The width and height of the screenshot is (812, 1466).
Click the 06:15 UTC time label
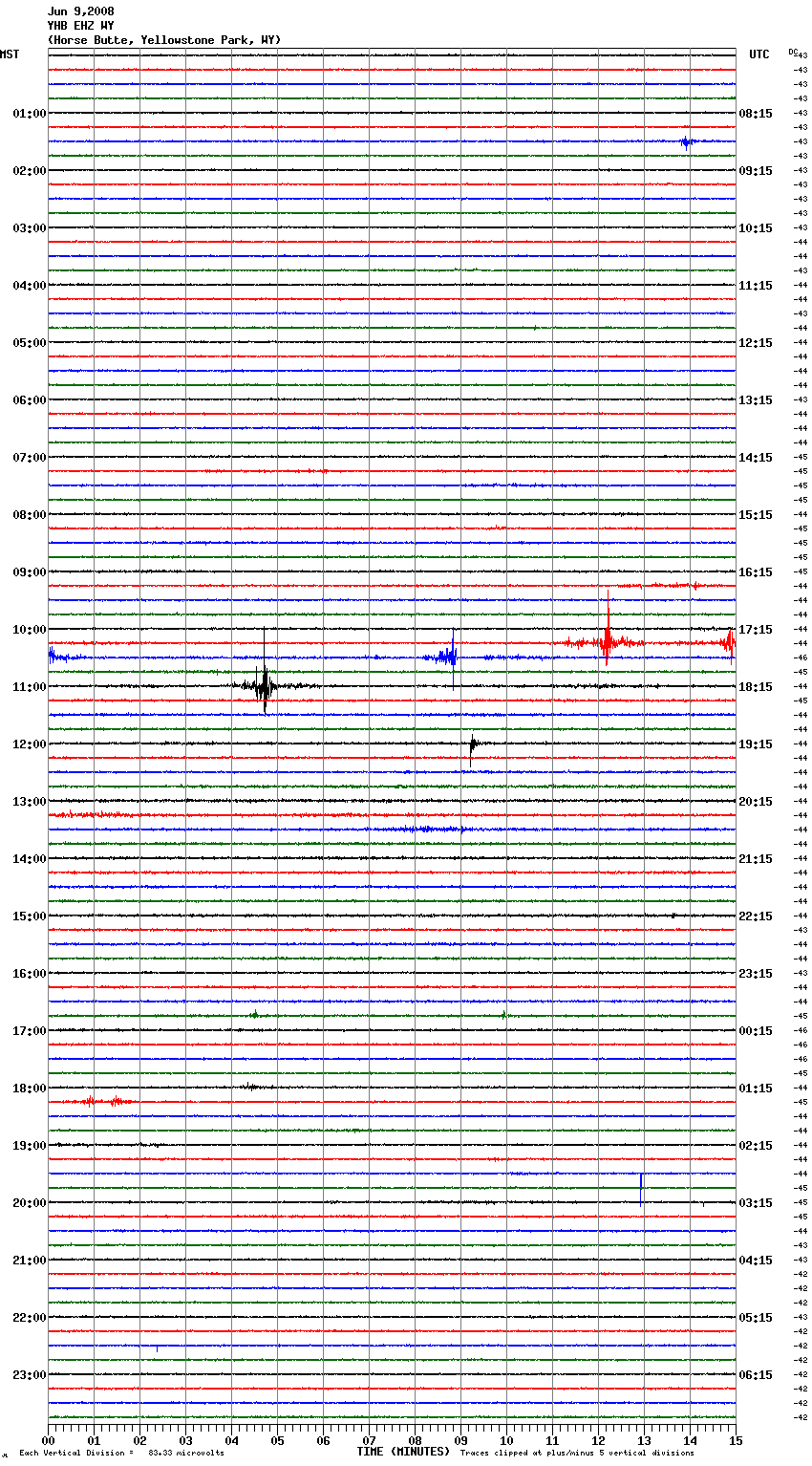(x=756, y=1375)
